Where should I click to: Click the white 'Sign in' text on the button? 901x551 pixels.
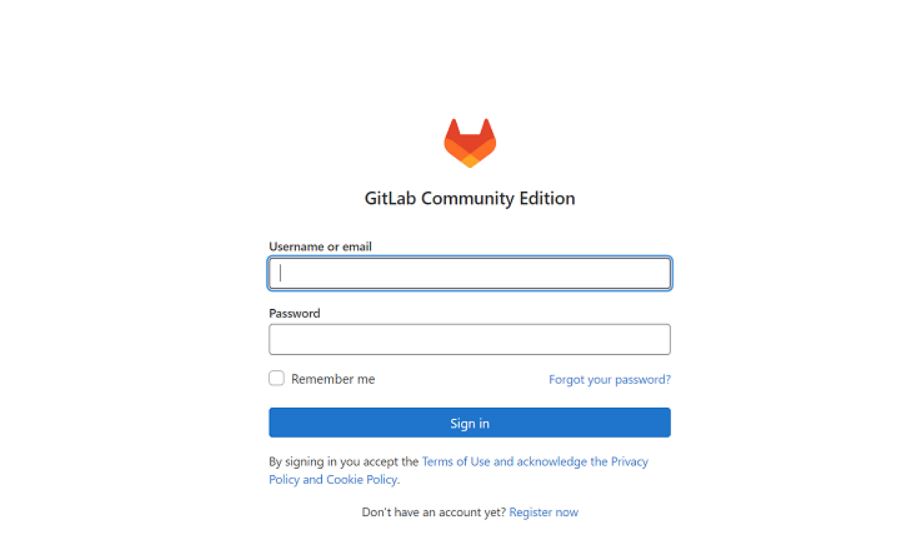469,423
